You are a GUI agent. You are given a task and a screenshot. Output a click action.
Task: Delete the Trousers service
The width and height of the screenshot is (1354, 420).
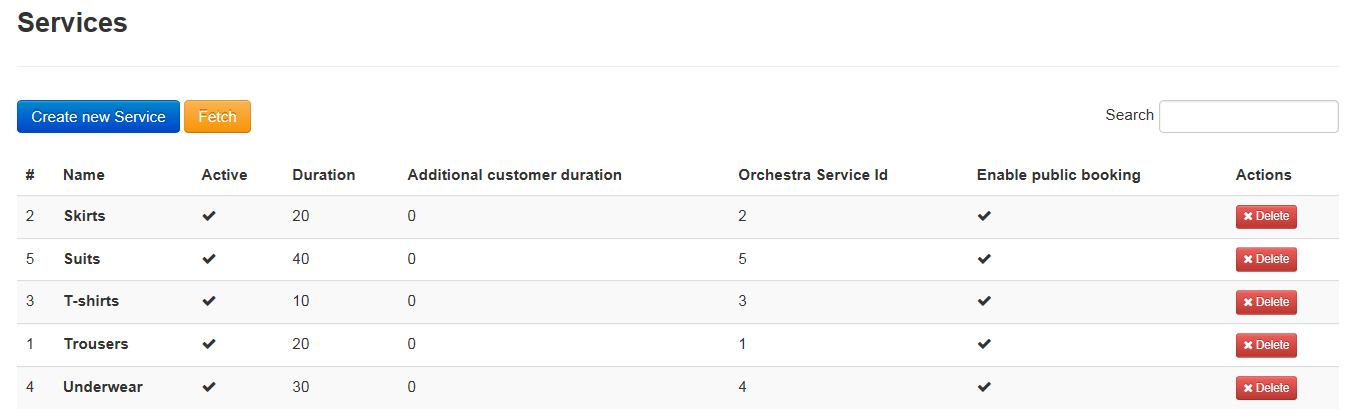coord(1266,345)
